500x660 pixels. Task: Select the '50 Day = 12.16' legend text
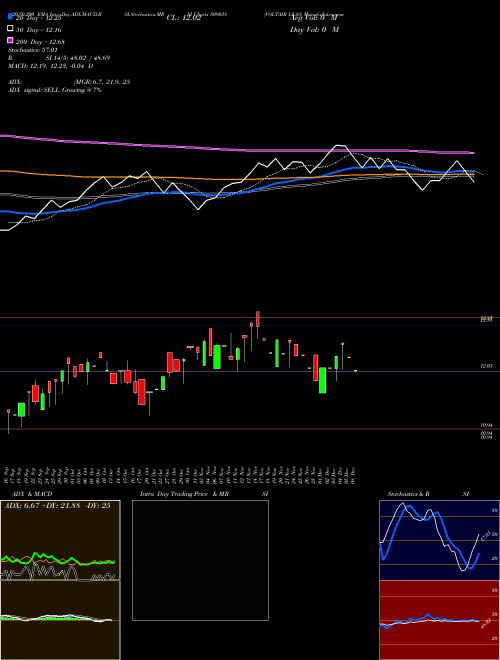click(39, 30)
